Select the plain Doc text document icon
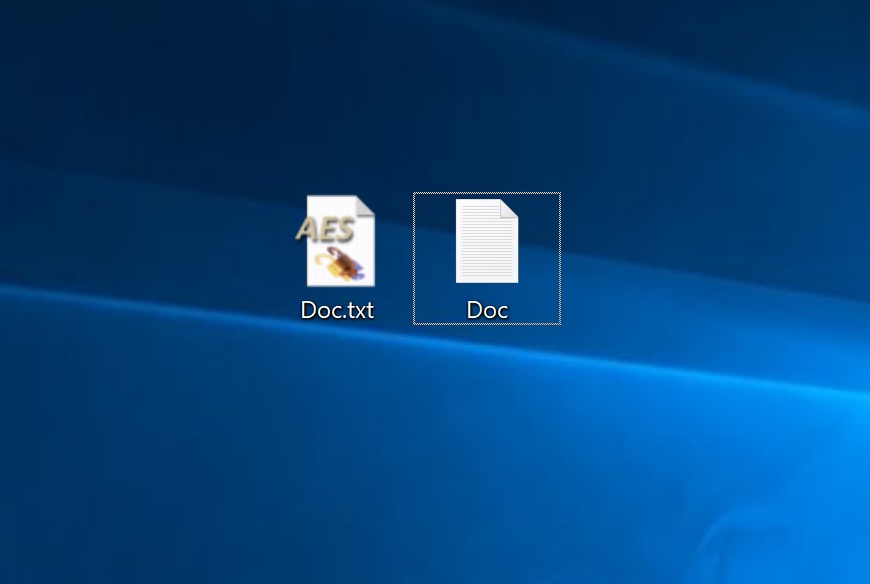Viewport: 870px width, 584px height. click(x=487, y=241)
